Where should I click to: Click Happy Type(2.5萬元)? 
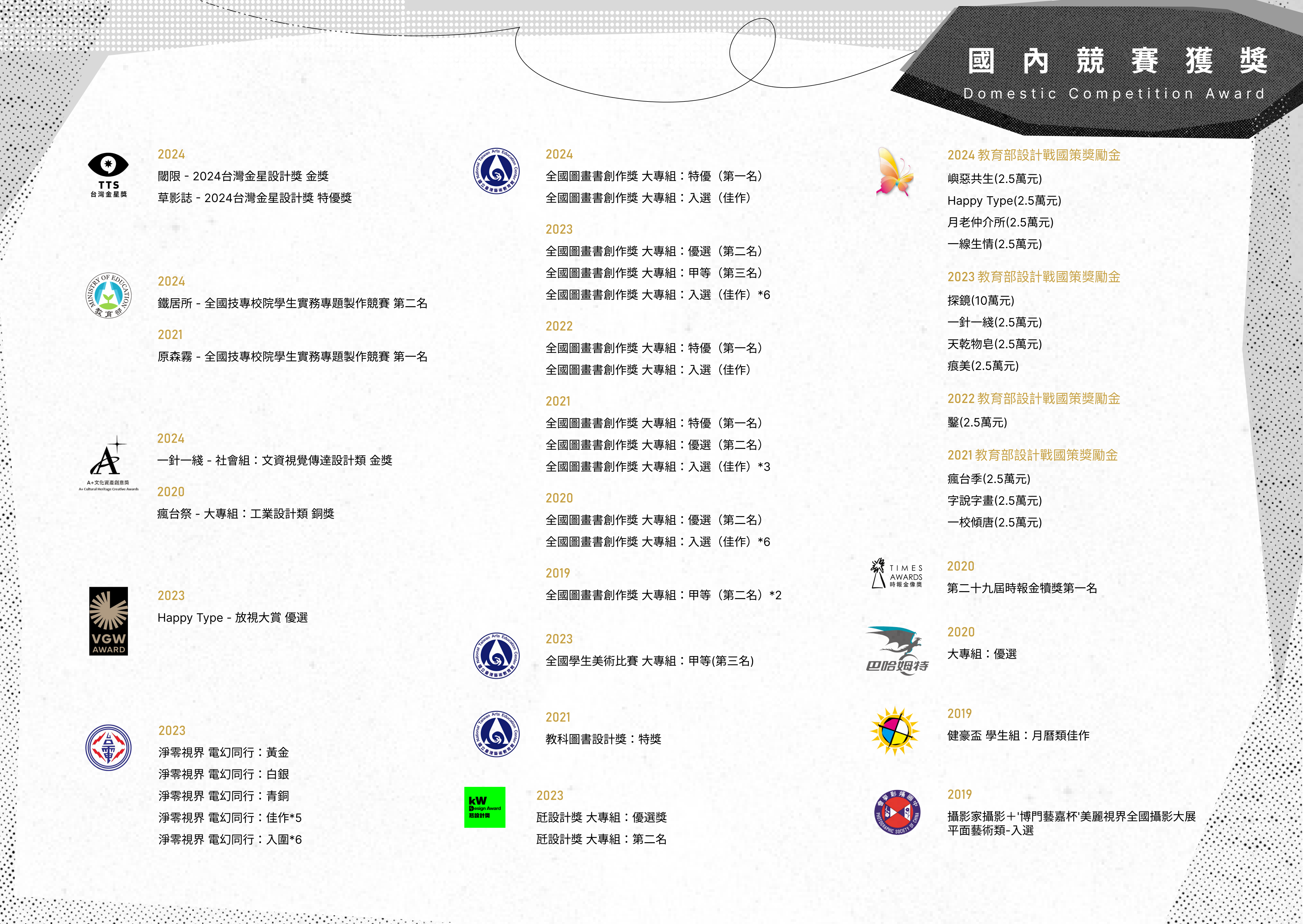coord(1004,200)
